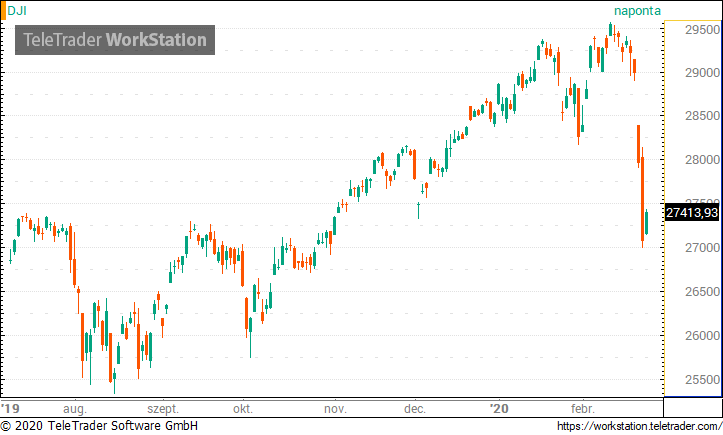The width and height of the screenshot is (723, 435).
Task: Click the 28000 price axis label
Action: pyautogui.click(x=702, y=160)
